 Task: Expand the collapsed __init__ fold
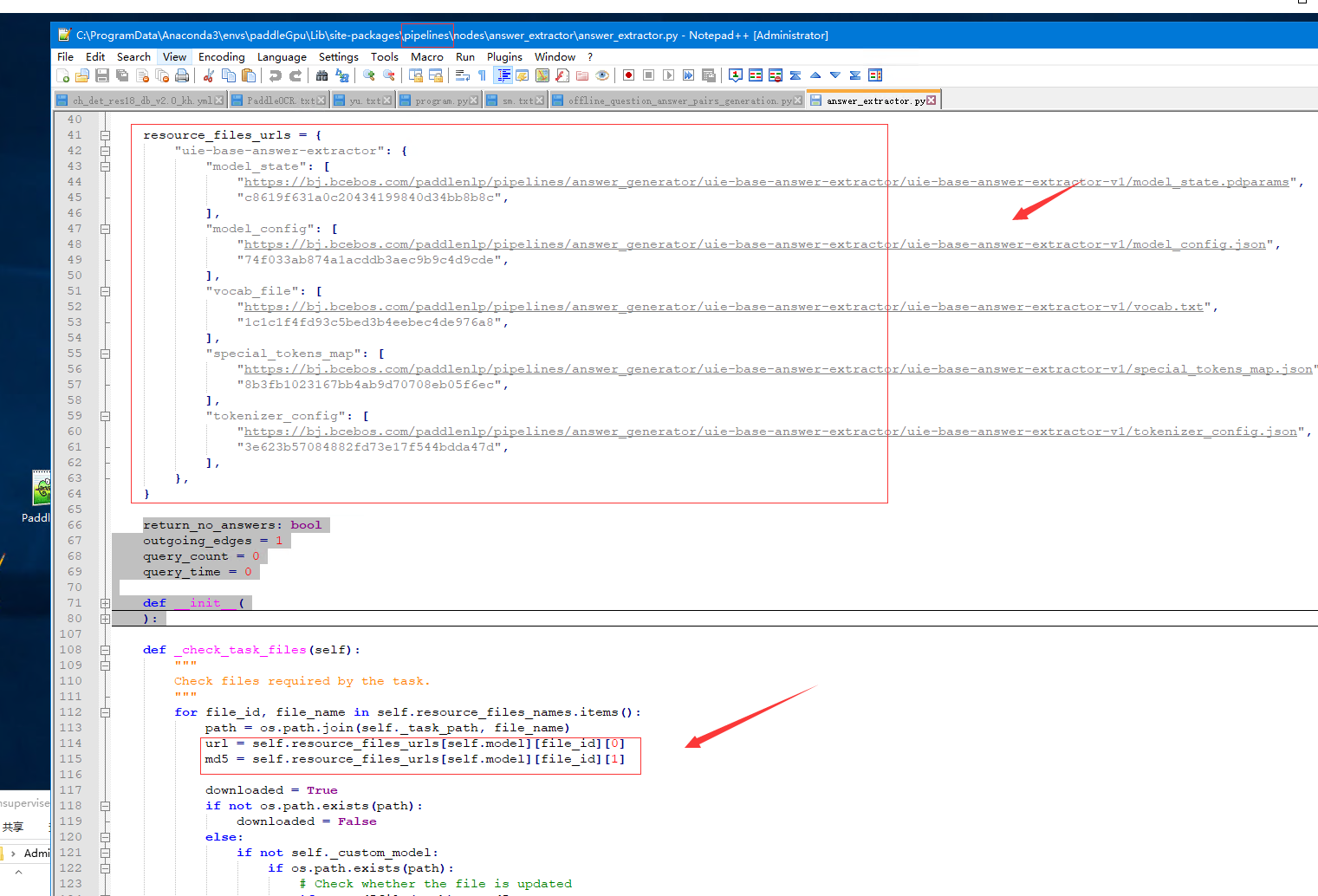(x=105, y=602)
